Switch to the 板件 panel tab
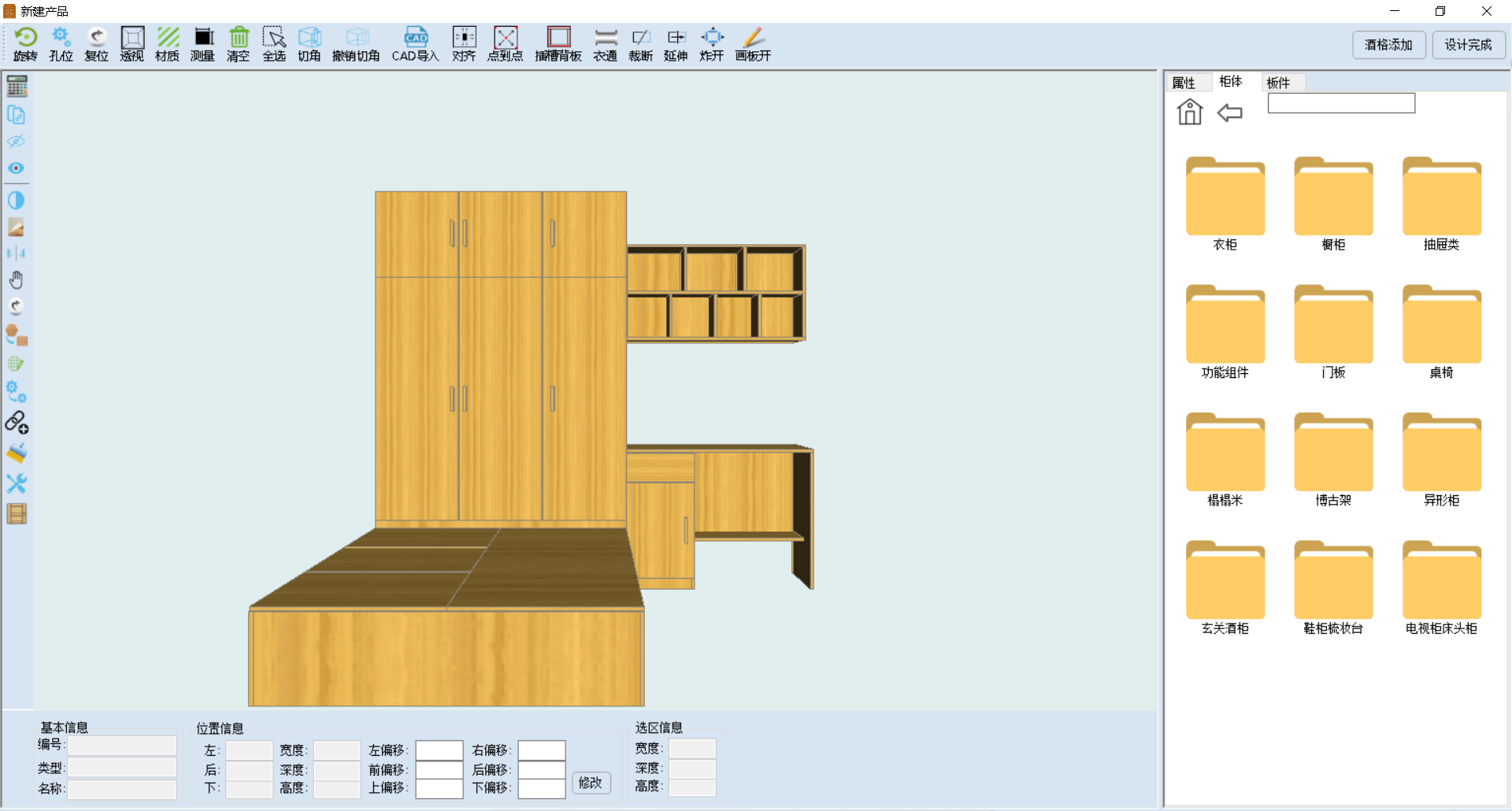Screen dimensions: 1512x811 (x=1278, y=83)
